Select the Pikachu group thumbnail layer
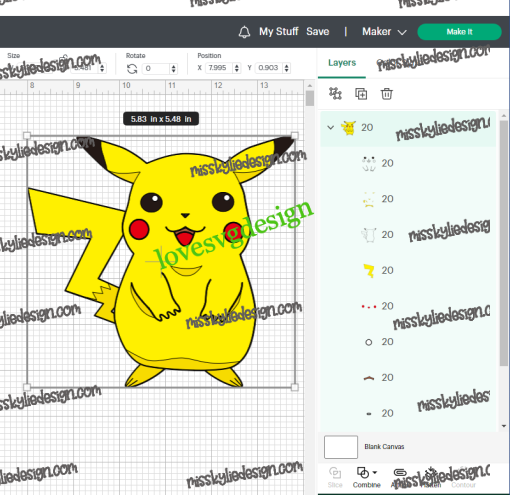The width and height of the screenshot is (510, 495). (x=349, y=128)
